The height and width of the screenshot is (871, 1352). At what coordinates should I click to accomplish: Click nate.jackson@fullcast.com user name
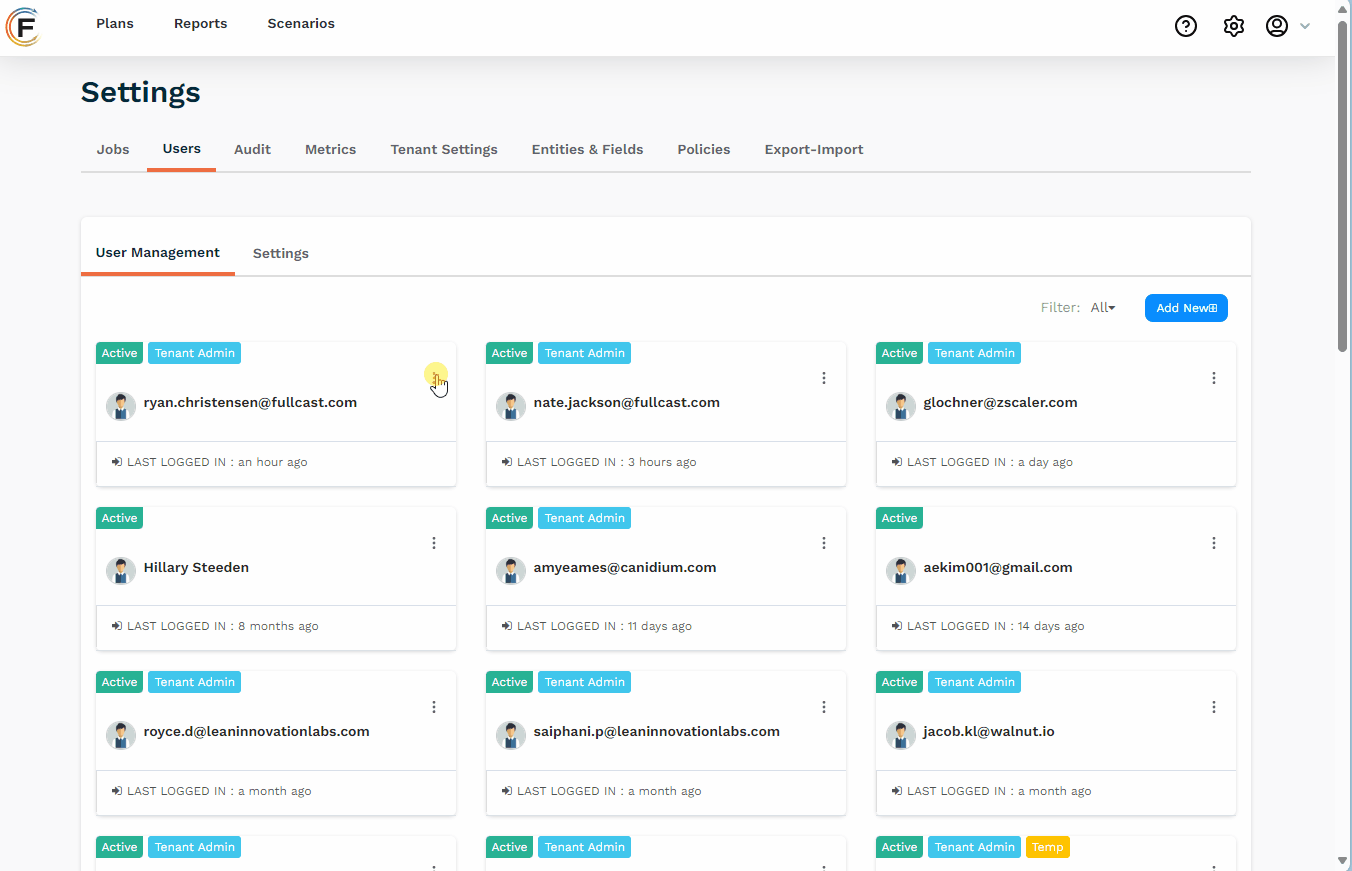click(x=627, y=403)
